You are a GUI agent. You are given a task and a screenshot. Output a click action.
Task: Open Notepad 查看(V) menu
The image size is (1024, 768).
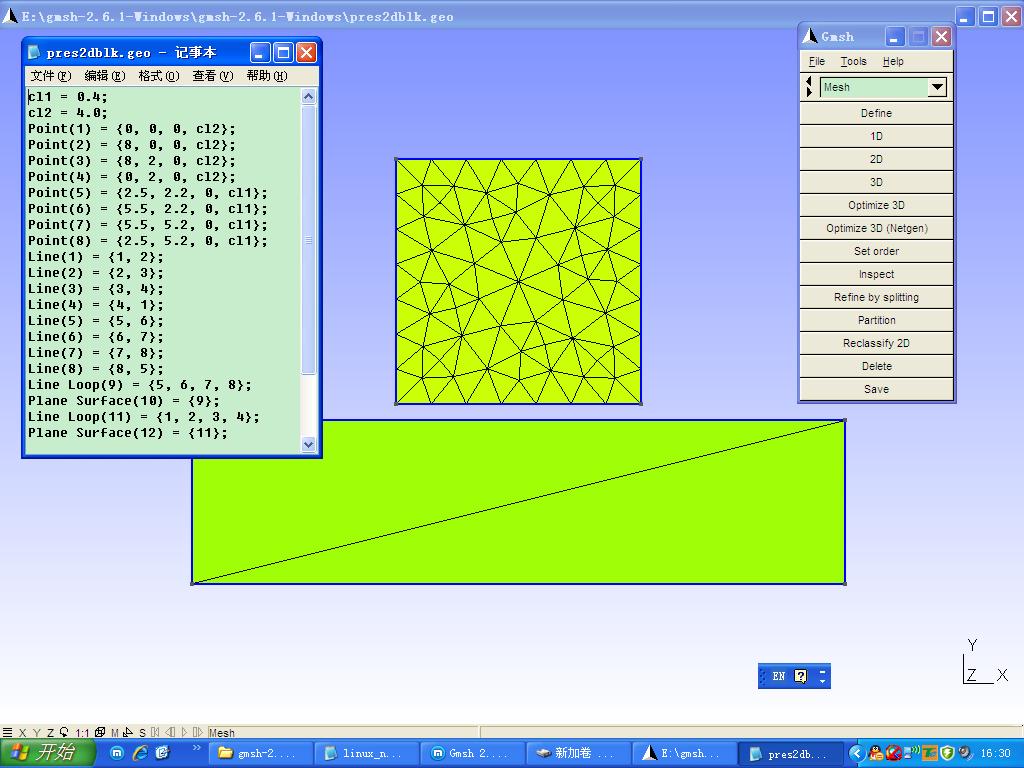(x=213, y=76)
